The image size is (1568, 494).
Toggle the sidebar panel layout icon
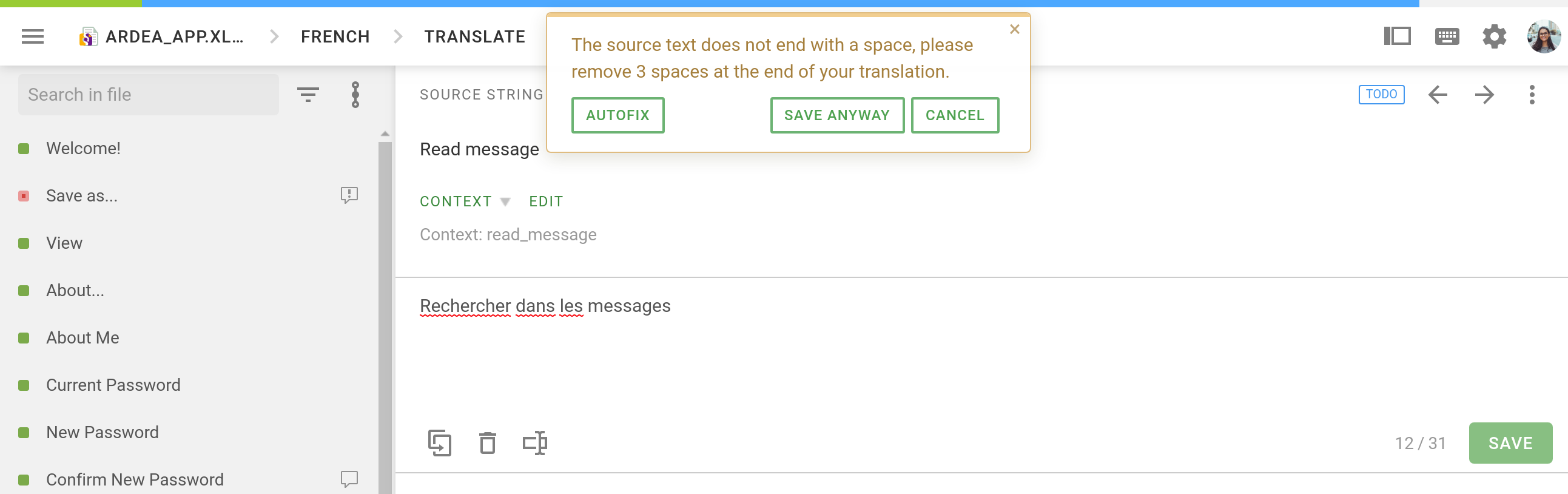pyautogui.click(x=1397, y=36)
